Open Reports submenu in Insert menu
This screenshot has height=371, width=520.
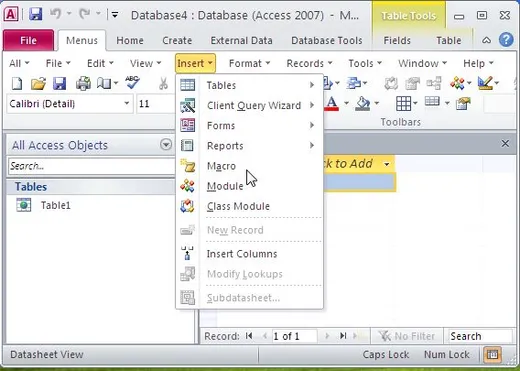249,146
